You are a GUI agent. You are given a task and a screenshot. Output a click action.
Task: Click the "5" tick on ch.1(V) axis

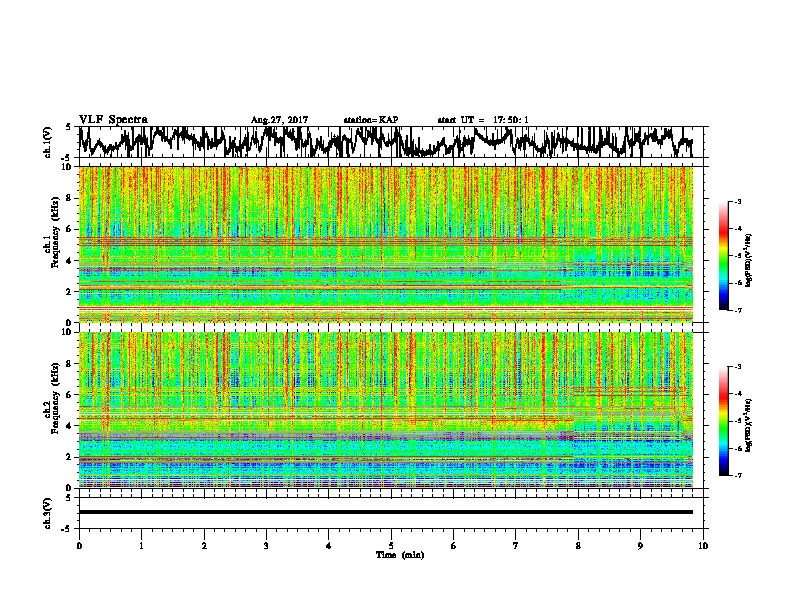click(x=68, y=127)
